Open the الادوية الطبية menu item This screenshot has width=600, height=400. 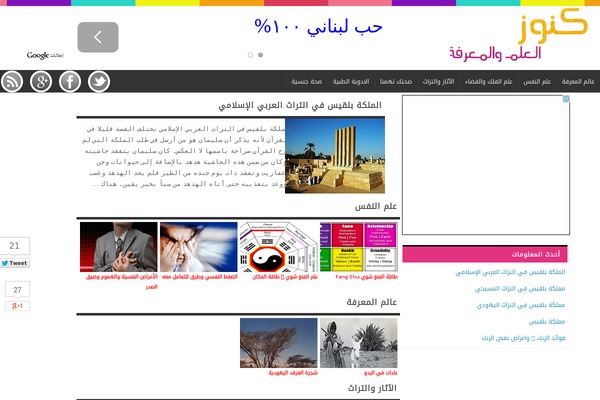coord(351,82)
